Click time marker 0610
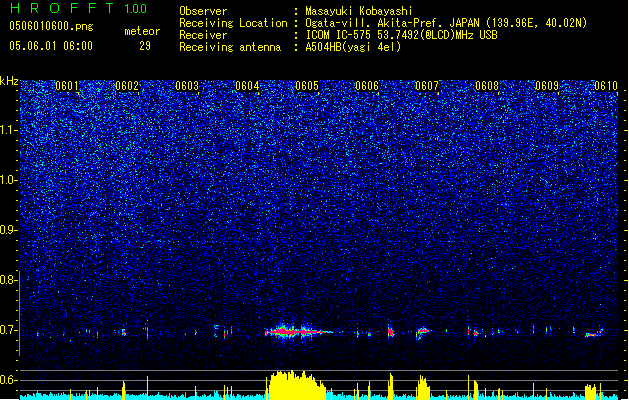629x400 pixels. (x=606, y=86)
